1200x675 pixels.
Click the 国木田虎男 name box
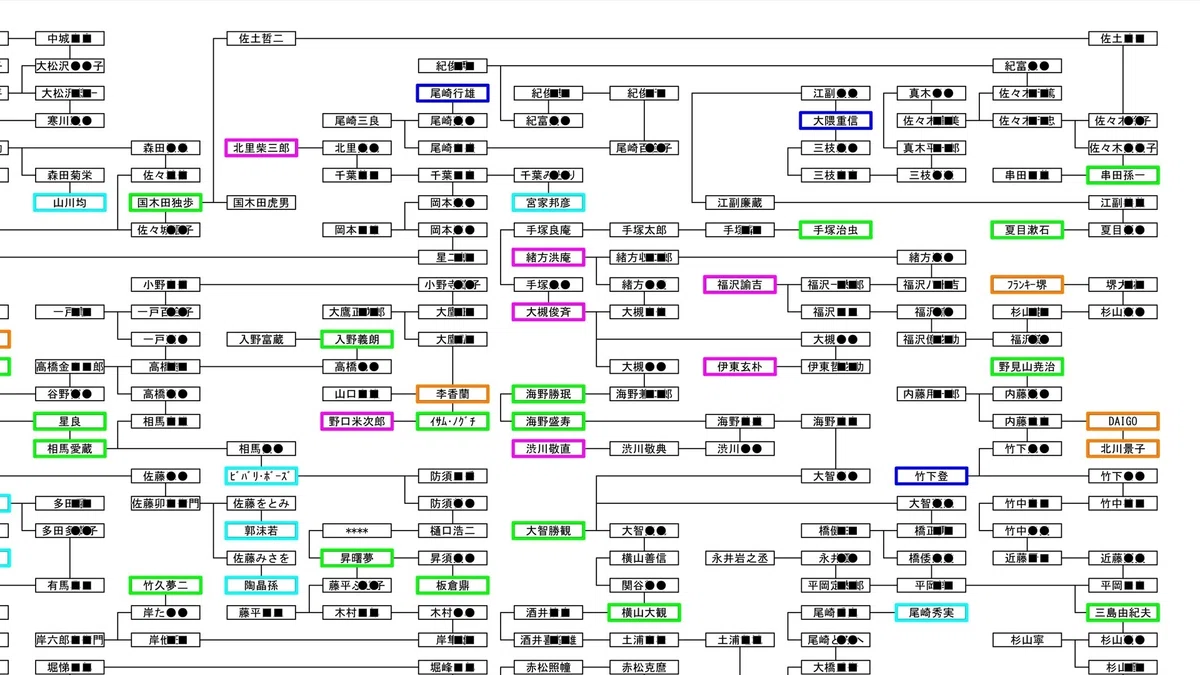click(261, 202)
